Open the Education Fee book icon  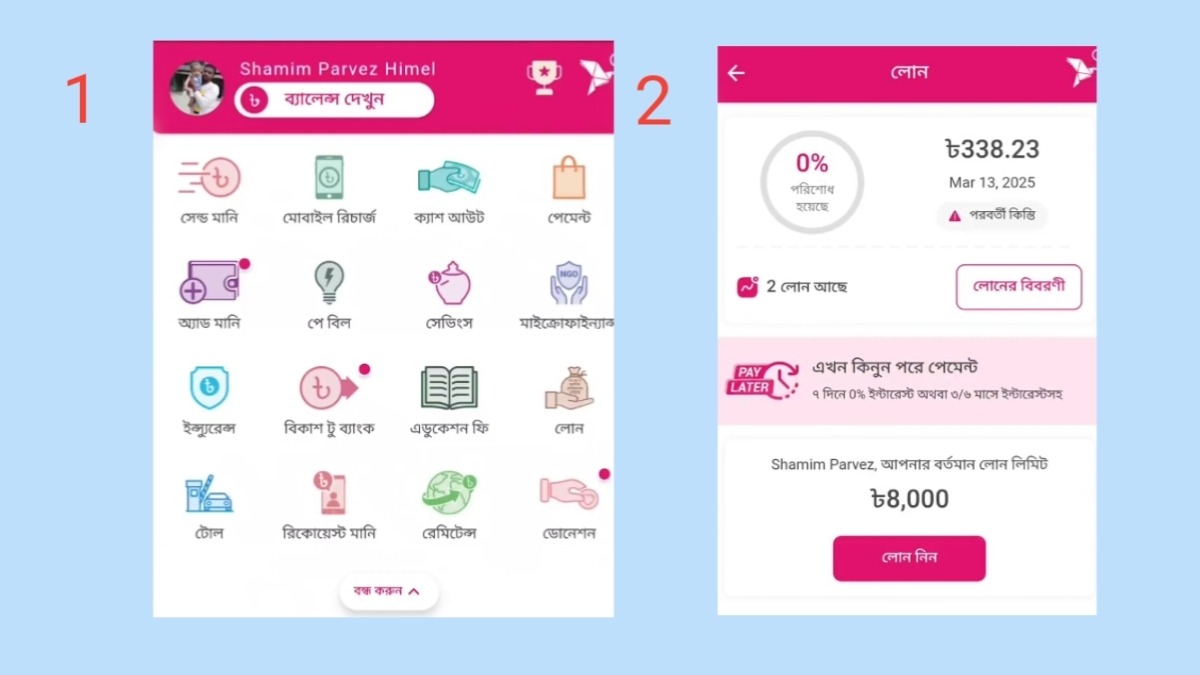pyautogui.click(x=449, y=388)
